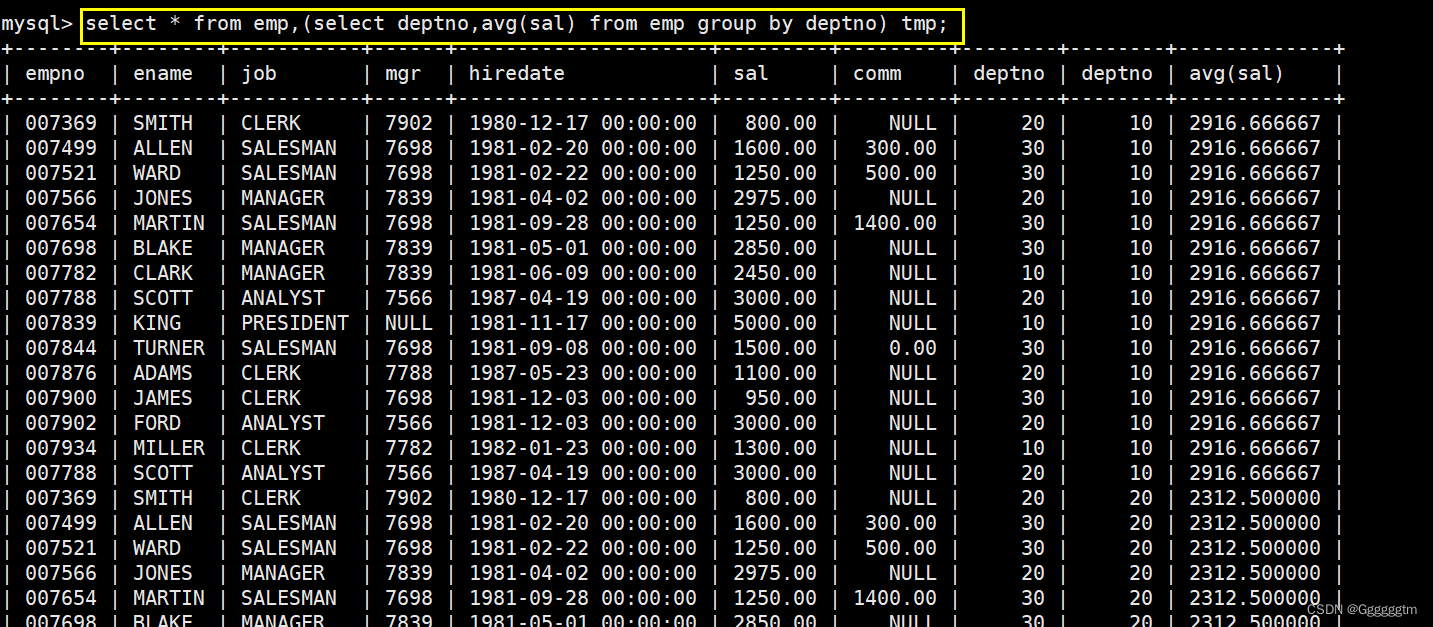Select the mgr column header
Viewport: 1433px width, 627px height.
point(403,73)
